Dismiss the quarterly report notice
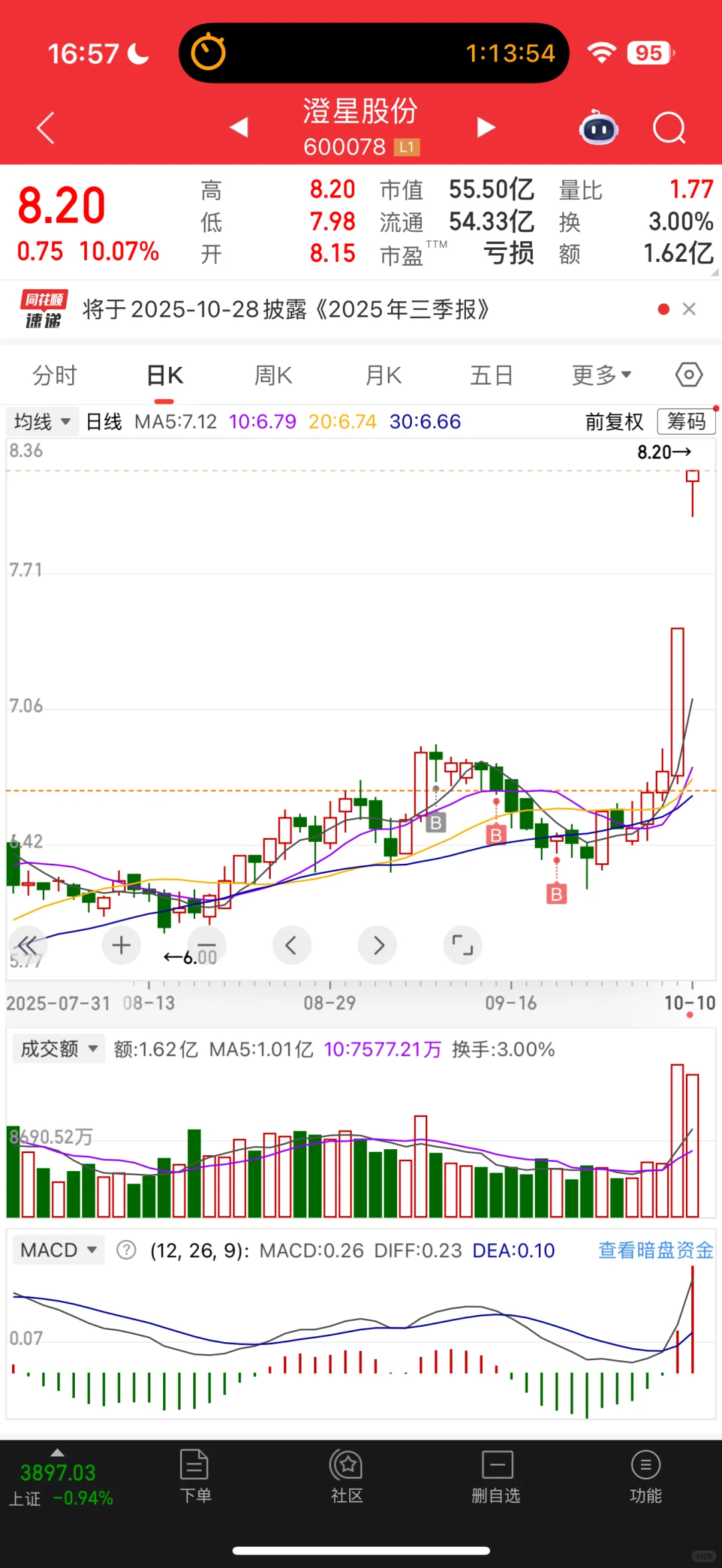The width and height of the screenshot is (722, 1568). click(689, 309)
